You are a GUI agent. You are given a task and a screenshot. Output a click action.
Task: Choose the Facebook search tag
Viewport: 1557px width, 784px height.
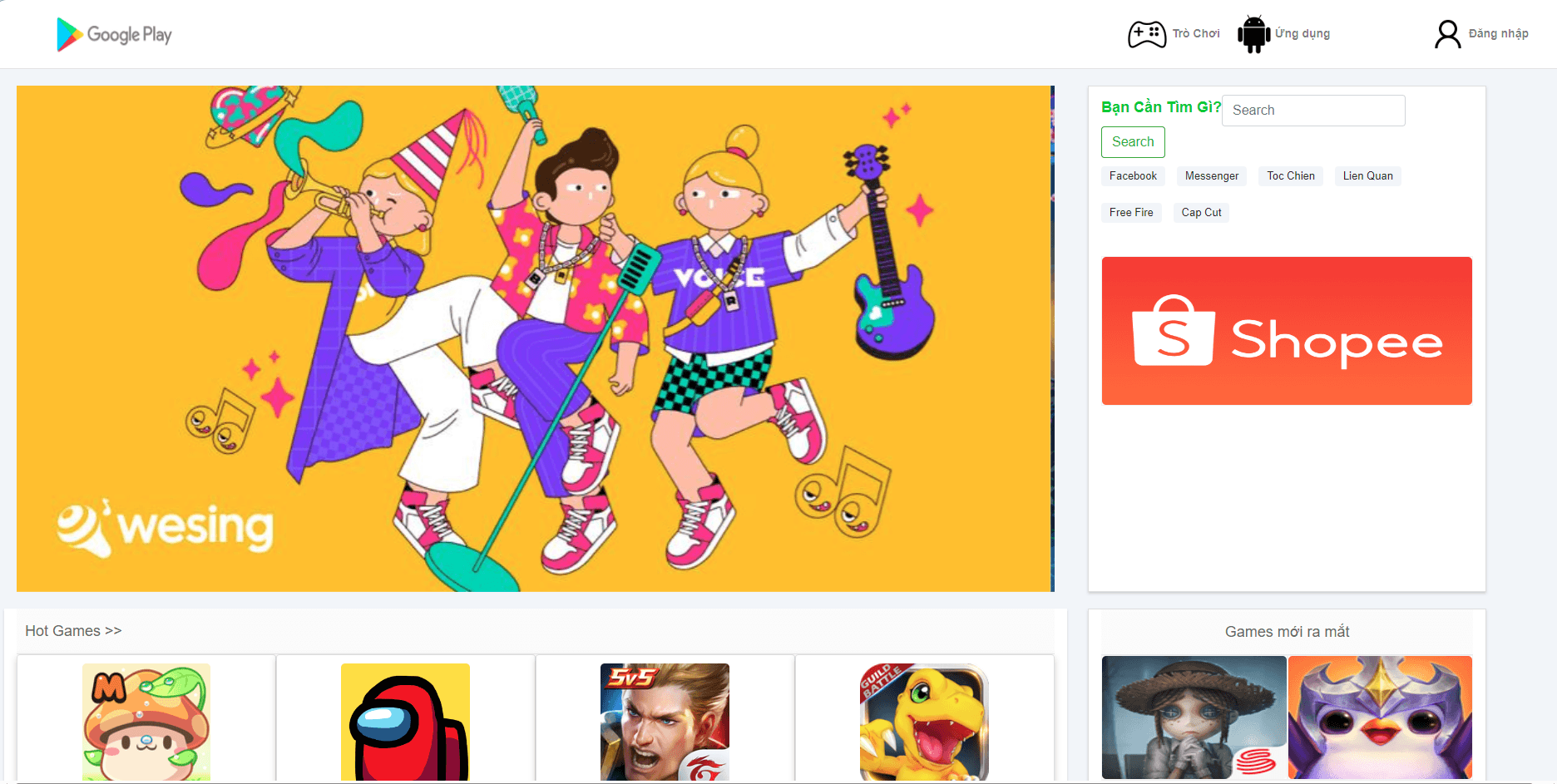pyautogui.click(x=1133, y=176)
